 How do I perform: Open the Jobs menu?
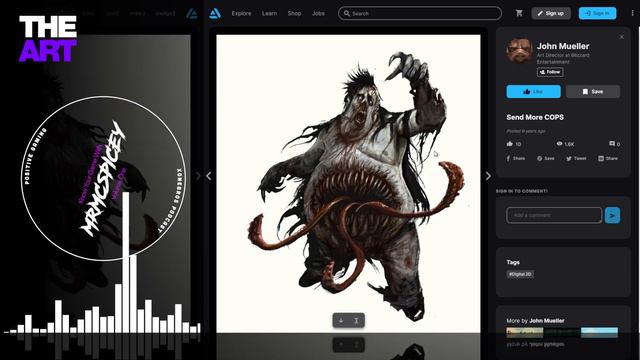(318, 13)
